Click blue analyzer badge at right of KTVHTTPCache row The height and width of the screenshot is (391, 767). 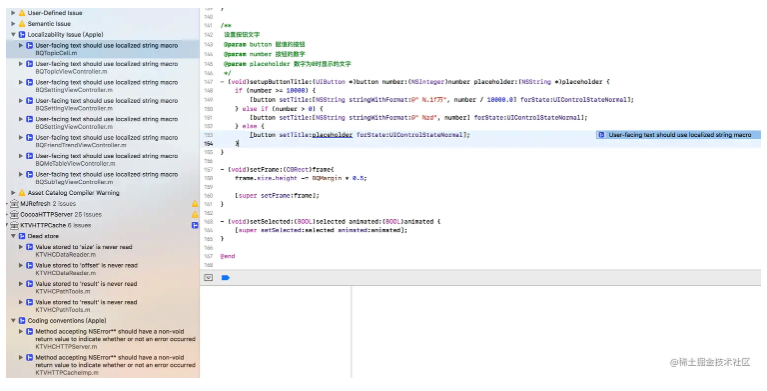(195, 225)
